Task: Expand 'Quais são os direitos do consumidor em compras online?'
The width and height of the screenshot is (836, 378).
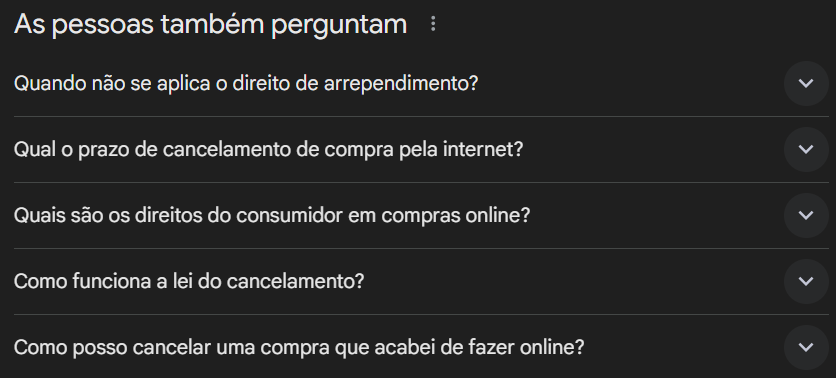Action: pos(421,215)
